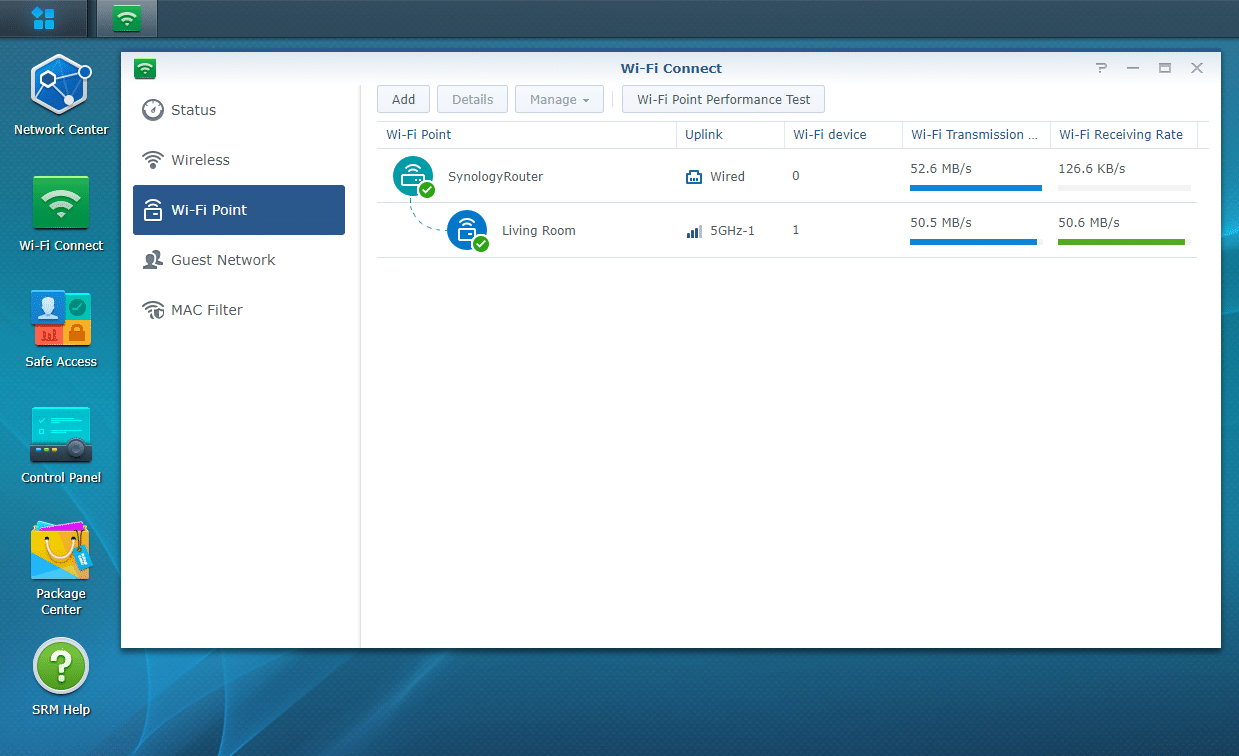Click the SynologyRouter Wi-Fi point icon
Screen dimensions: 1239x756
[413, 176]
